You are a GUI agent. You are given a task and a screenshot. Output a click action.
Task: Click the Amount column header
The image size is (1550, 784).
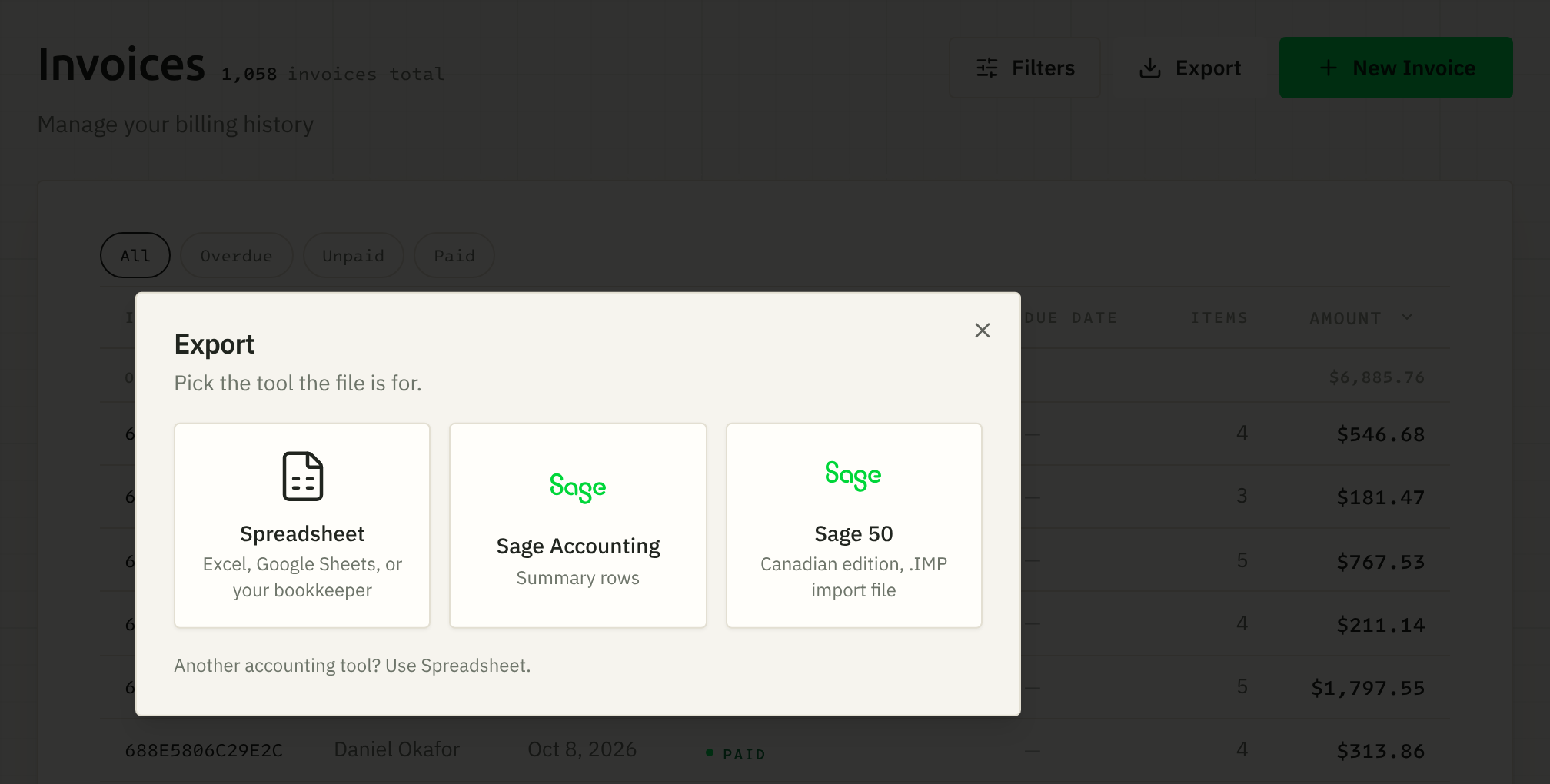pos(1345,318)
